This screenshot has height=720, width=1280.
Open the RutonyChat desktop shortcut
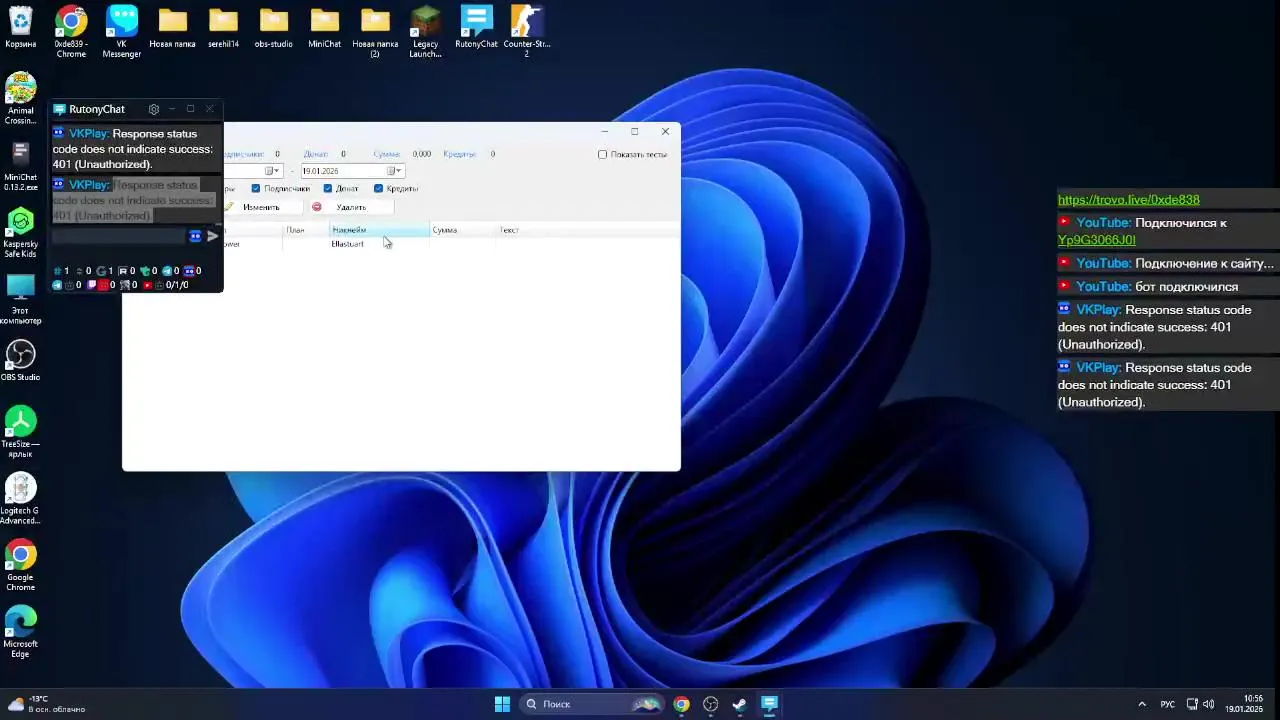pyautogui.click(x=476, y=29)
